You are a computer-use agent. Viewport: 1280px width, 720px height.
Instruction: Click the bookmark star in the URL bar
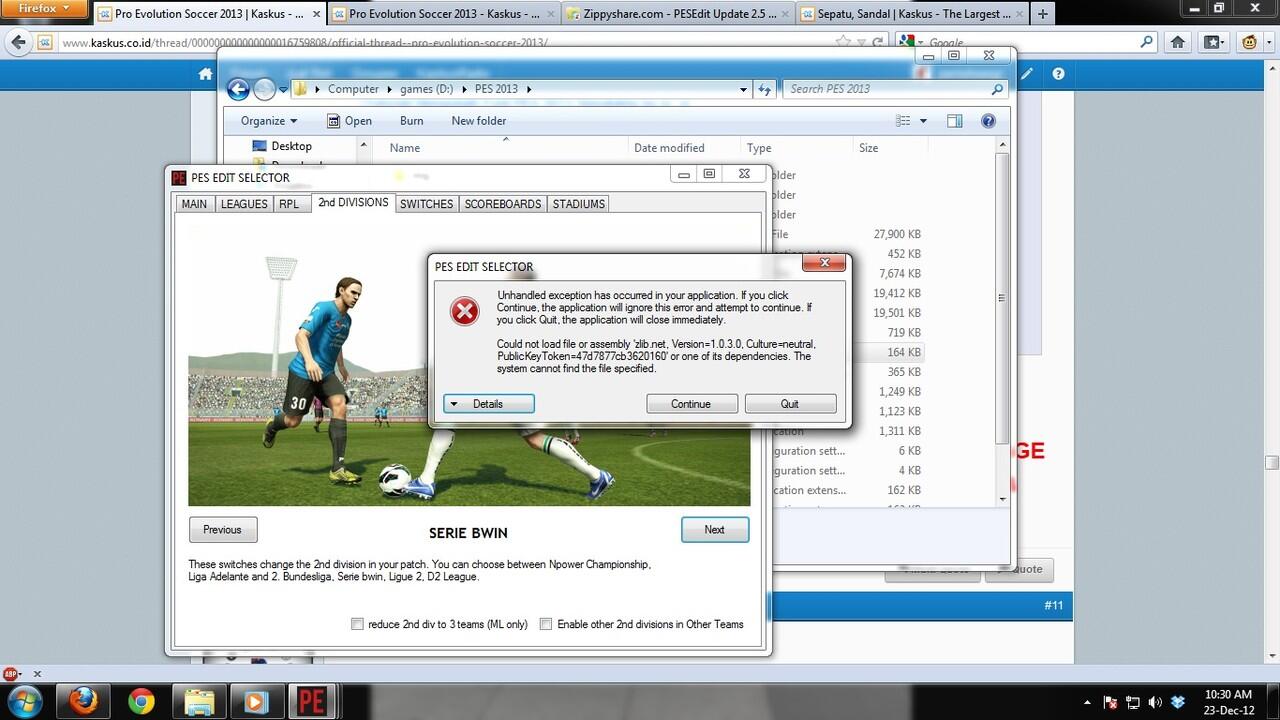pyautogui.click(x=843, y=43)
